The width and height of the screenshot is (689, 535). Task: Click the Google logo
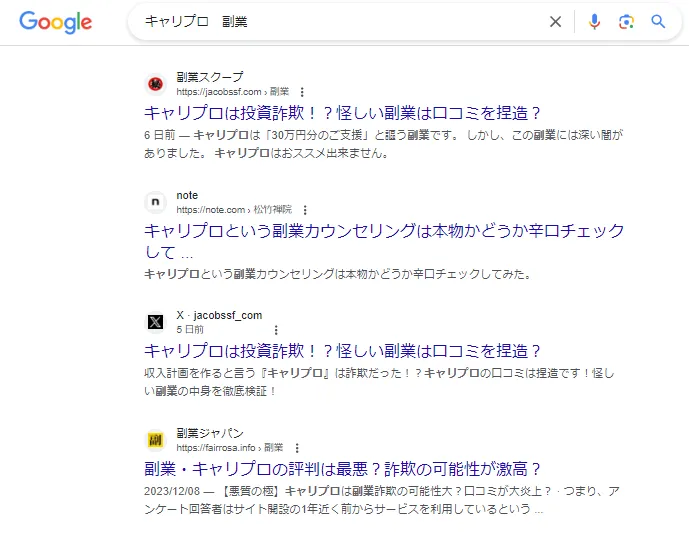point(55,22)
